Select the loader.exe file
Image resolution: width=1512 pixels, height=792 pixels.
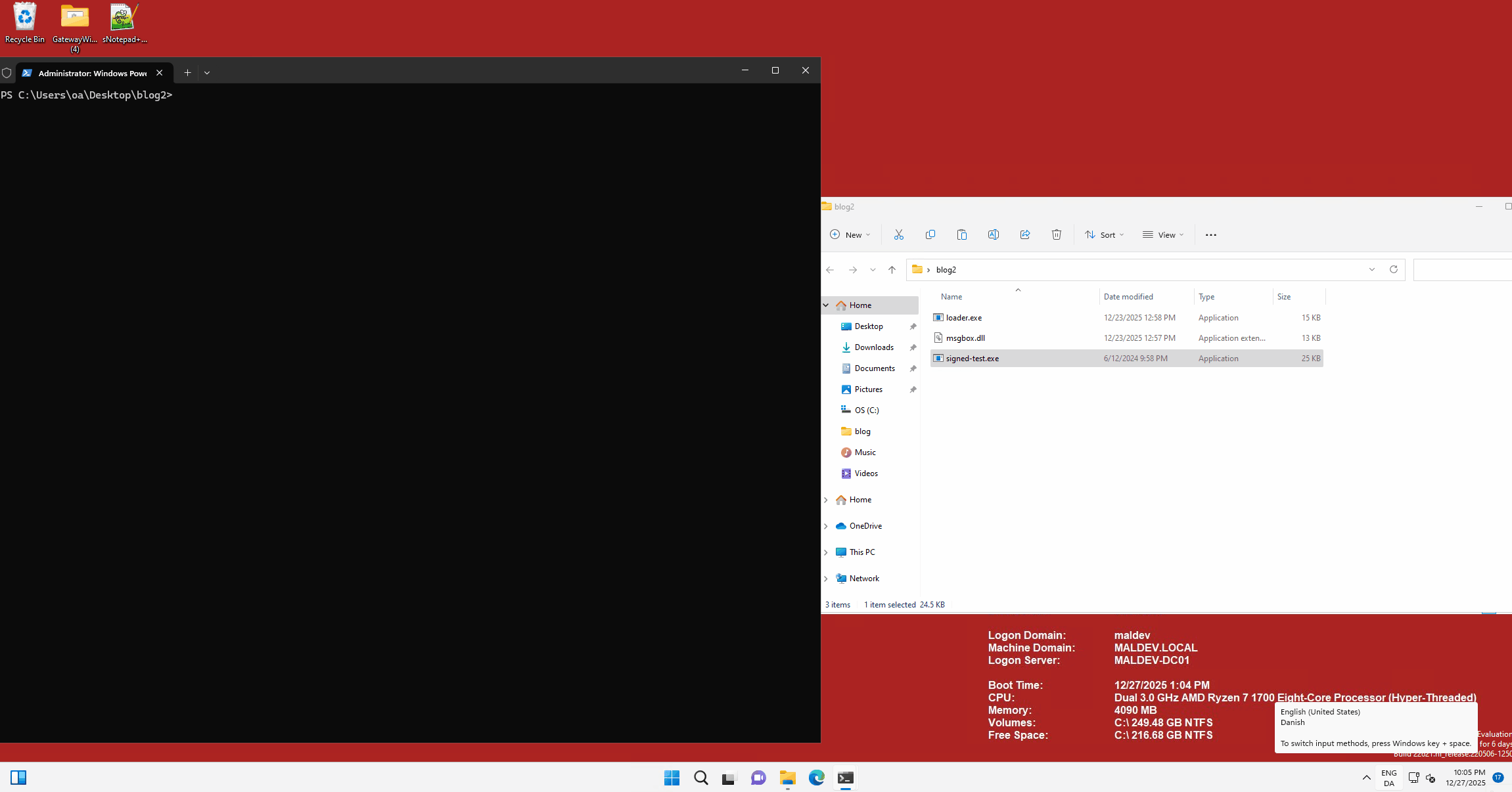pyautogui.click(x=963, y=318)
